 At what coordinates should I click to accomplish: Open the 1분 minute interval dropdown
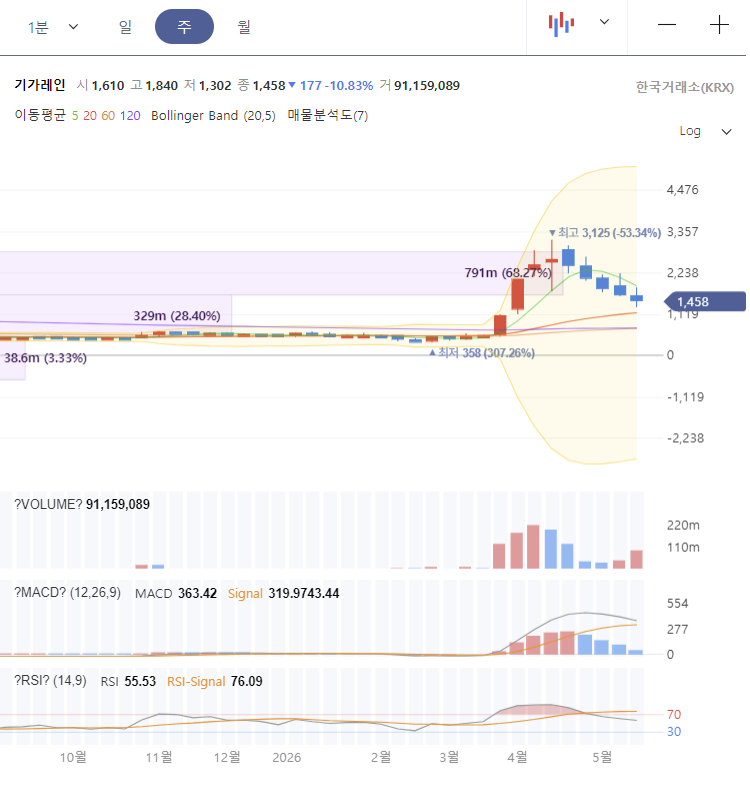click(x=53, y=27)
